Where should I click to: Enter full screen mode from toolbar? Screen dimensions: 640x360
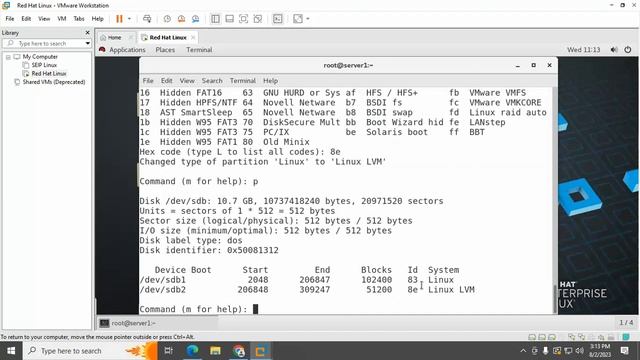click(243, 19)
